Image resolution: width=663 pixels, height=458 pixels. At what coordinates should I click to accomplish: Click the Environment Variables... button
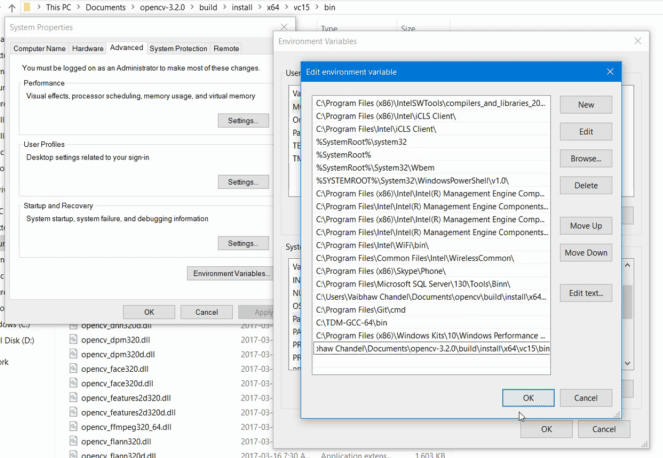(x=230, y=274)
